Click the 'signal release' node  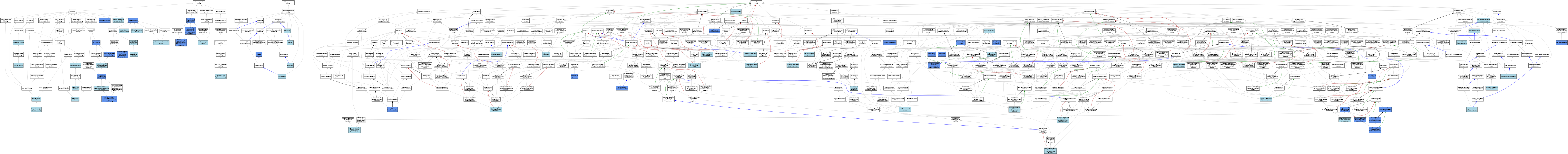(370, 65)
